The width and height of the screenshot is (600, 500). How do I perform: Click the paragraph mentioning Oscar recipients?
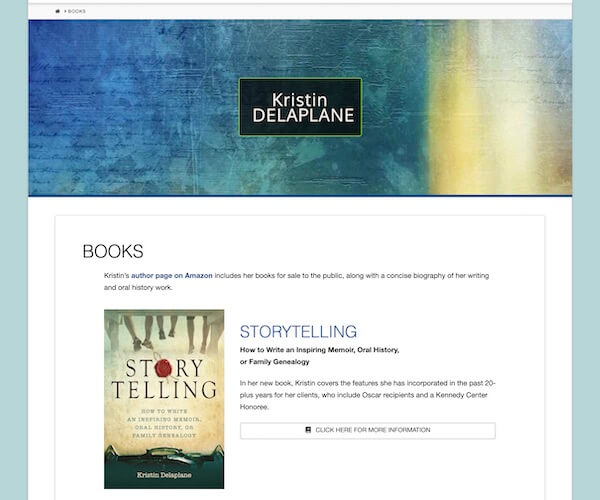(368, 395)
